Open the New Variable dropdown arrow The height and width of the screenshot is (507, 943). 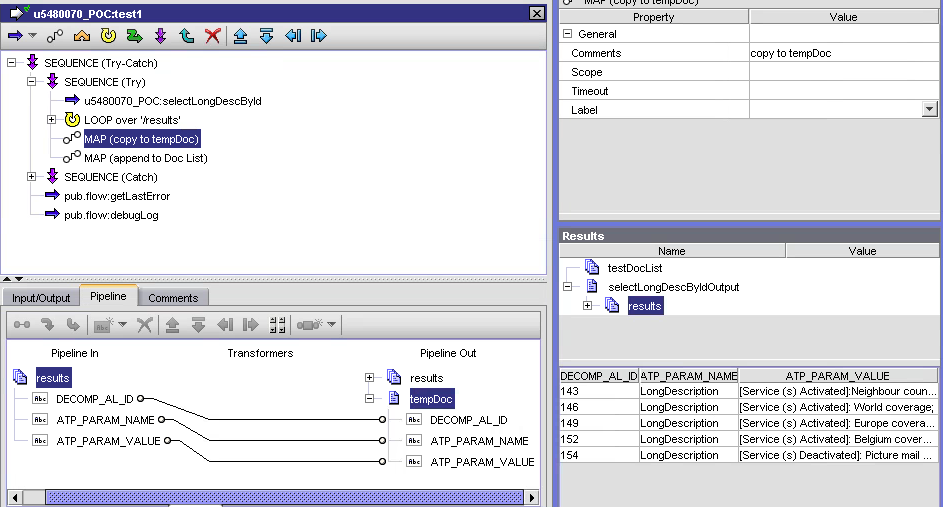[x=123, y=325]
